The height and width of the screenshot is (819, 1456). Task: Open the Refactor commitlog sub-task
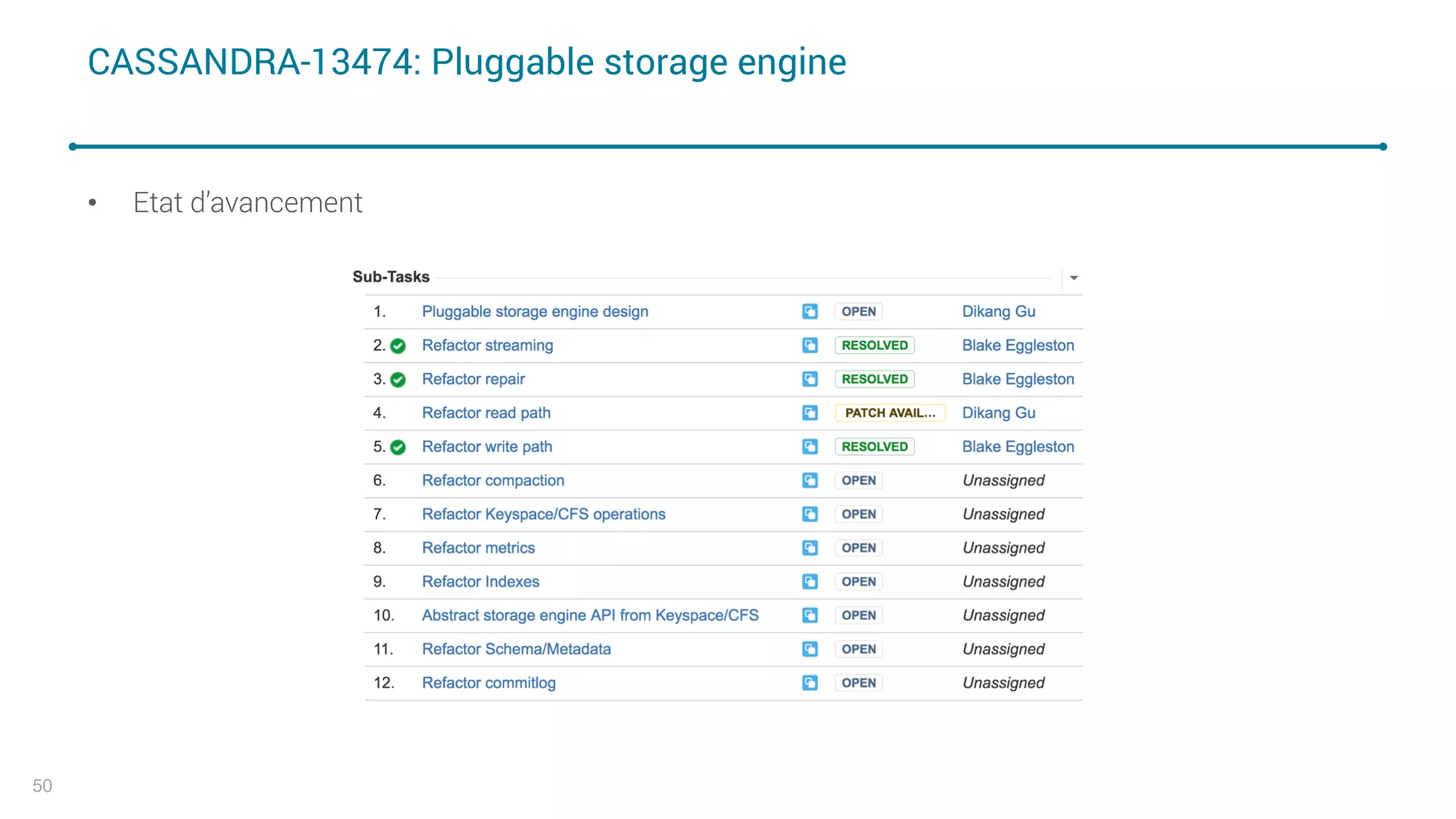point(488,683)
